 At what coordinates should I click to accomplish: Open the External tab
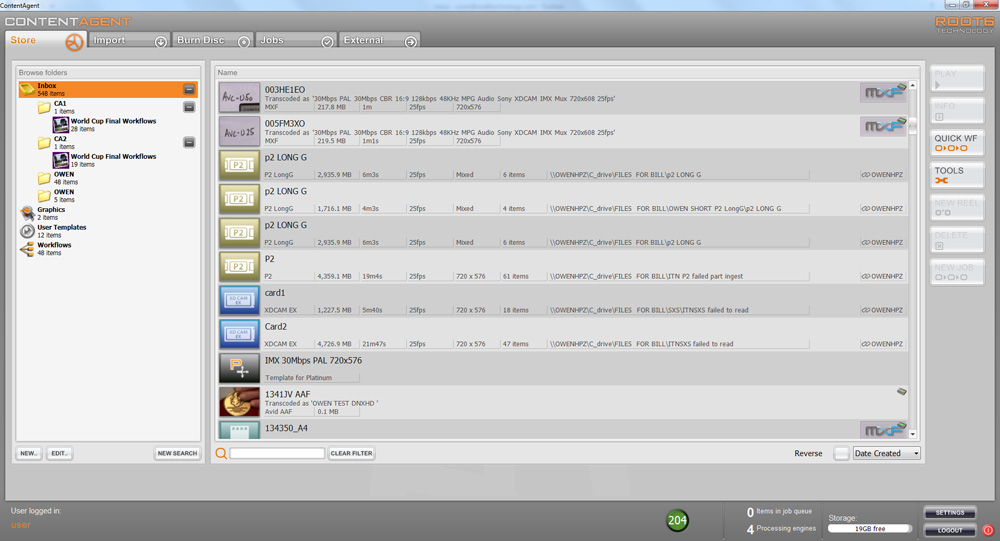coord(379,40)
